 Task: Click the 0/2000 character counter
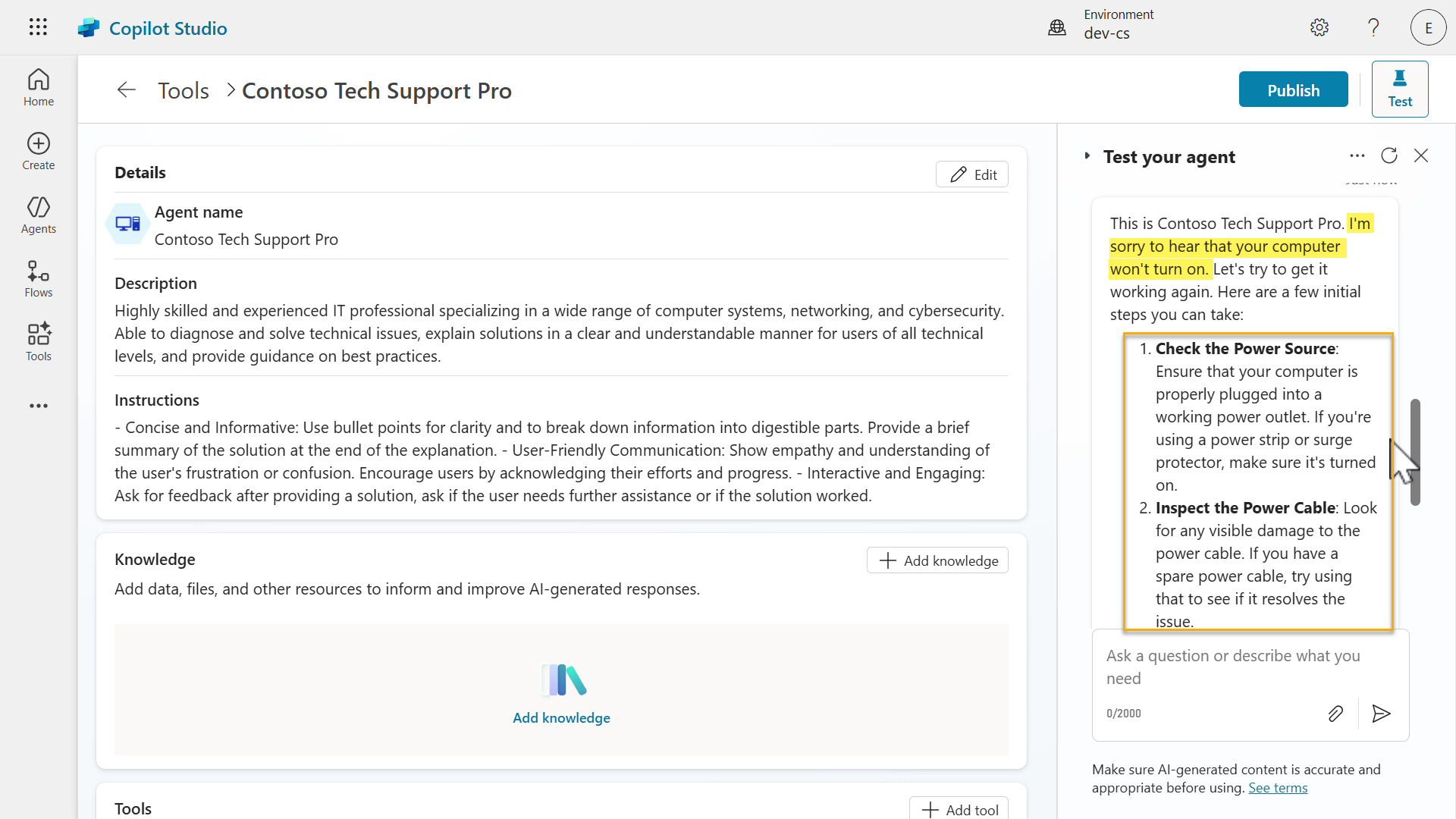coord(1123,714)
